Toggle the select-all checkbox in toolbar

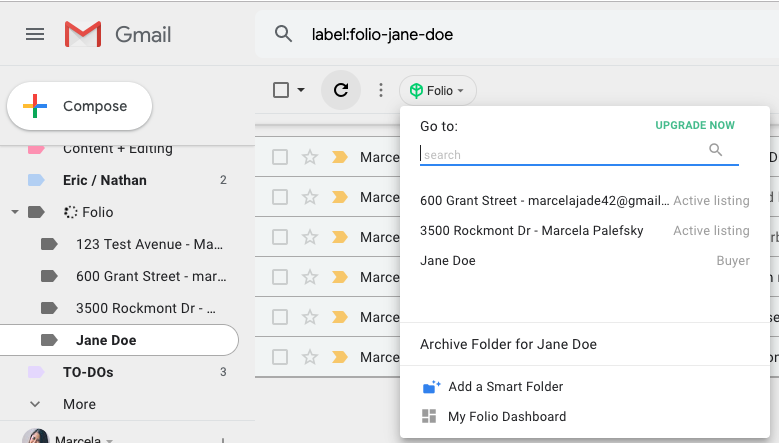281,90
